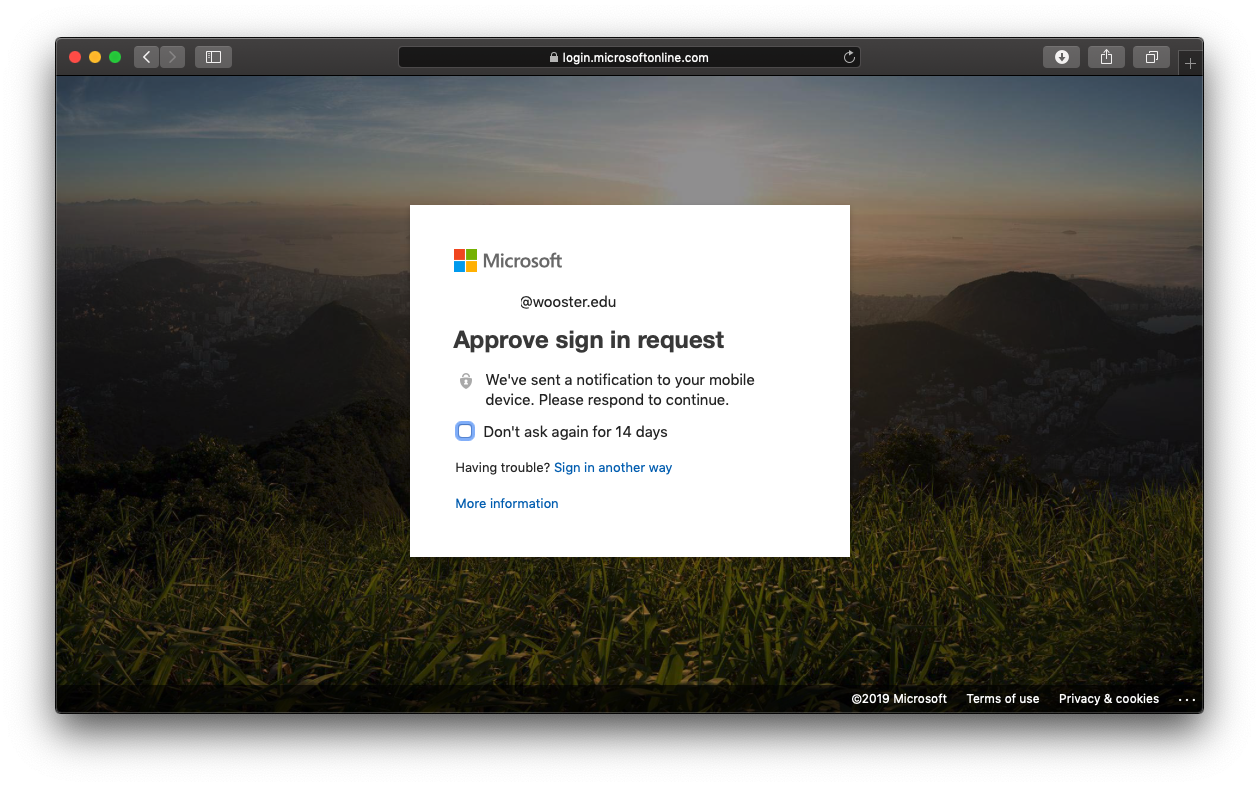Open the Downloads icon in toolbar
This screenshot has width=1259, height=787.
click(x=1061, y=57)
